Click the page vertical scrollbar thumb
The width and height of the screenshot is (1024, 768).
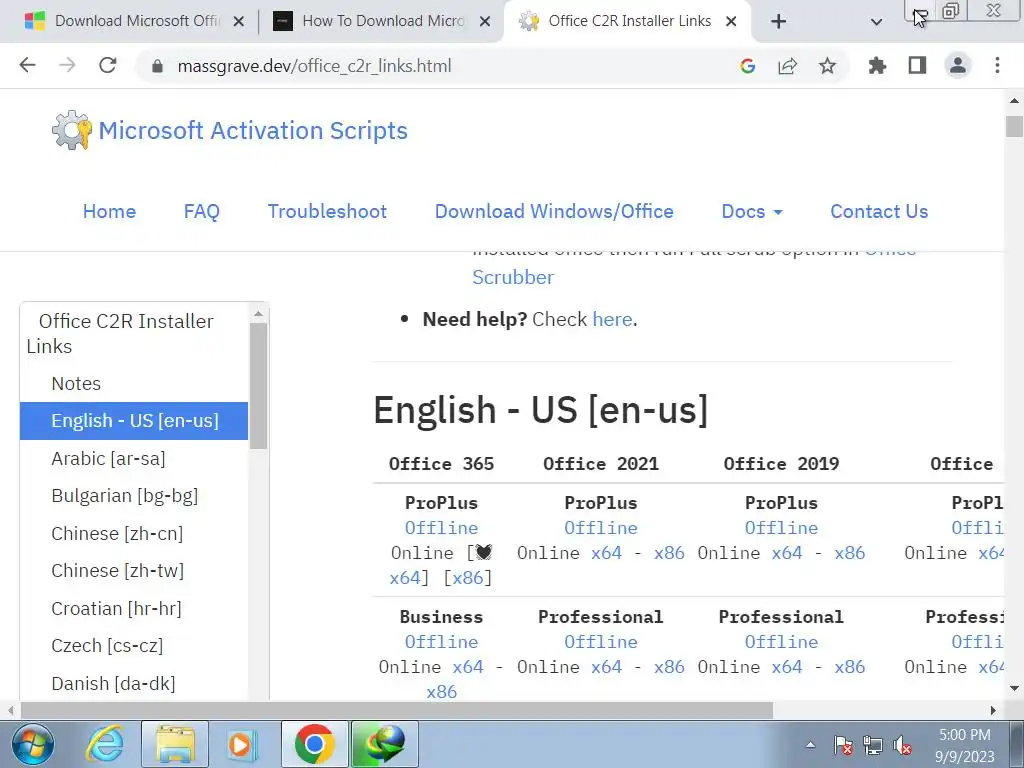point(1014,126)
